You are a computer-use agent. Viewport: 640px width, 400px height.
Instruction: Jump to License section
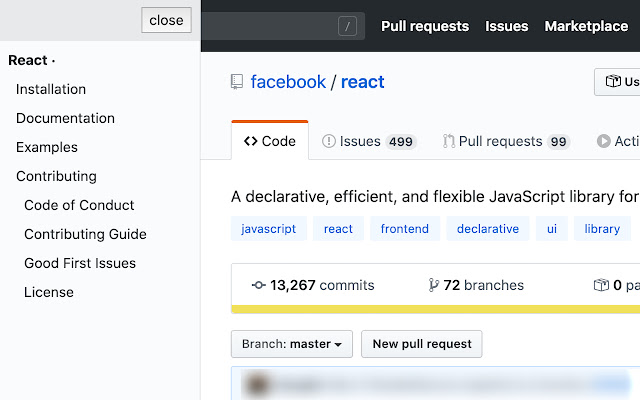point(49,292)
